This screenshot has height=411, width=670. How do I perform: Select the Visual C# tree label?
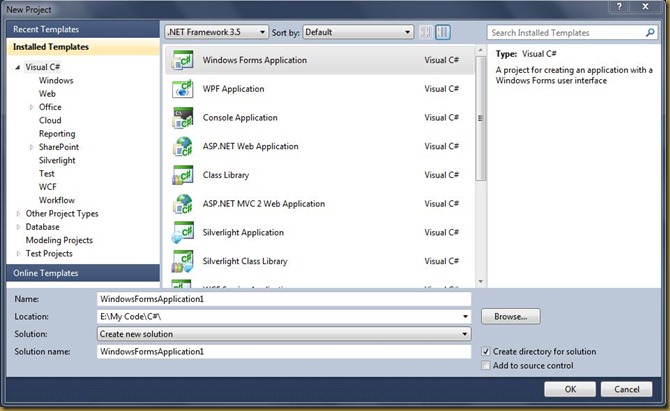point(42,67)
